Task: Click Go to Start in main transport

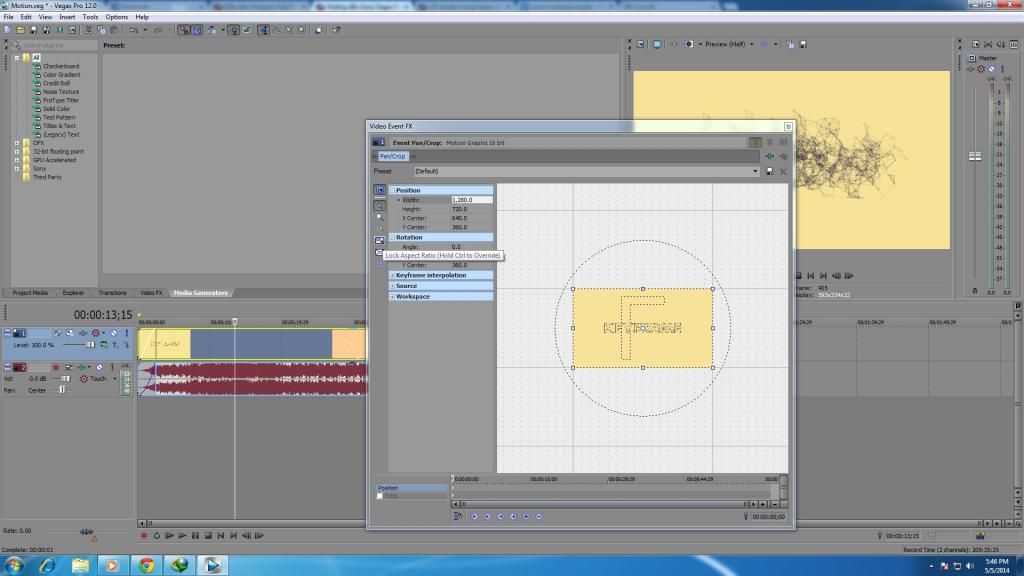Action: tap(221, 536)
